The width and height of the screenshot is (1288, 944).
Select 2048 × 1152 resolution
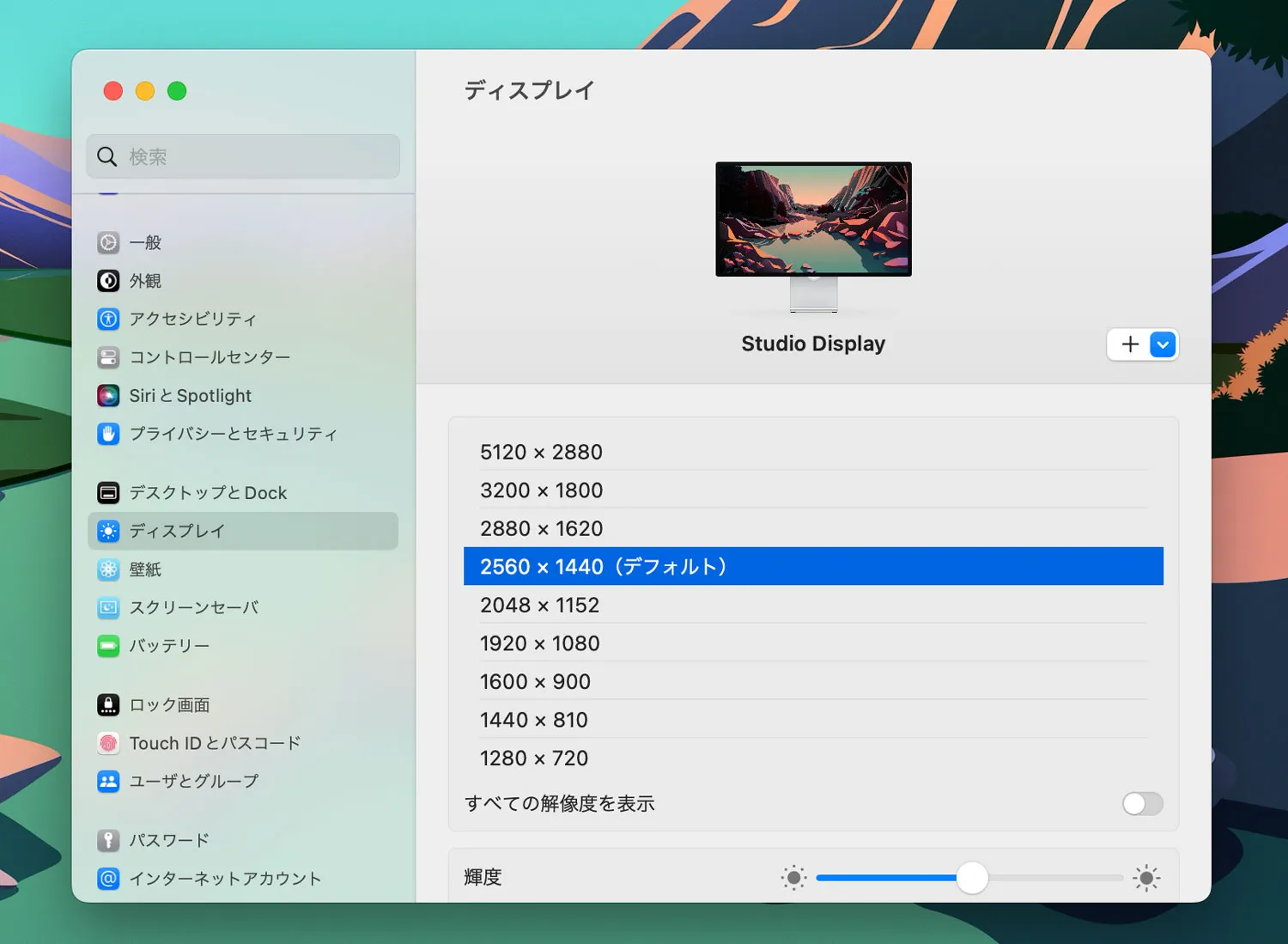point(813,605)
